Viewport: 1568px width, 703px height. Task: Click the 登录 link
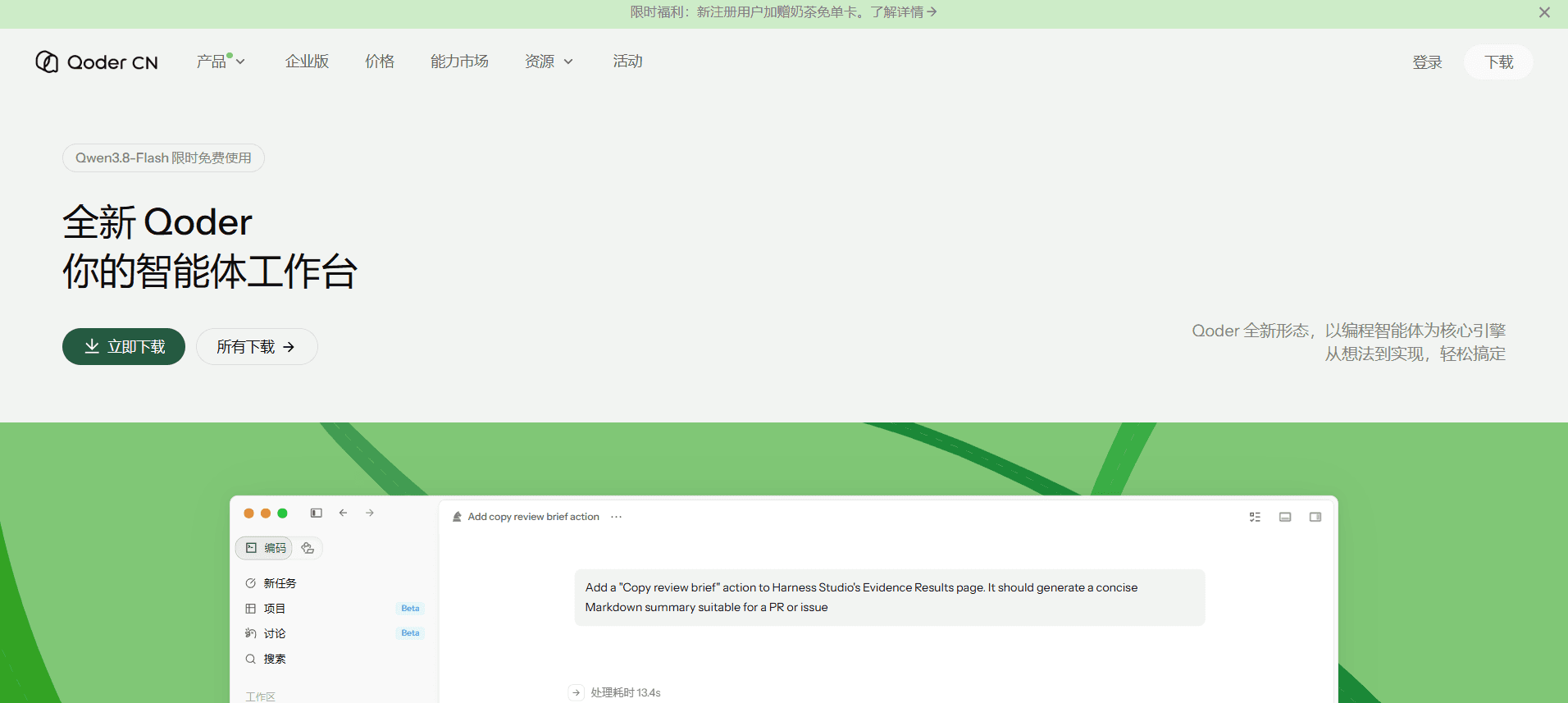1427,62
